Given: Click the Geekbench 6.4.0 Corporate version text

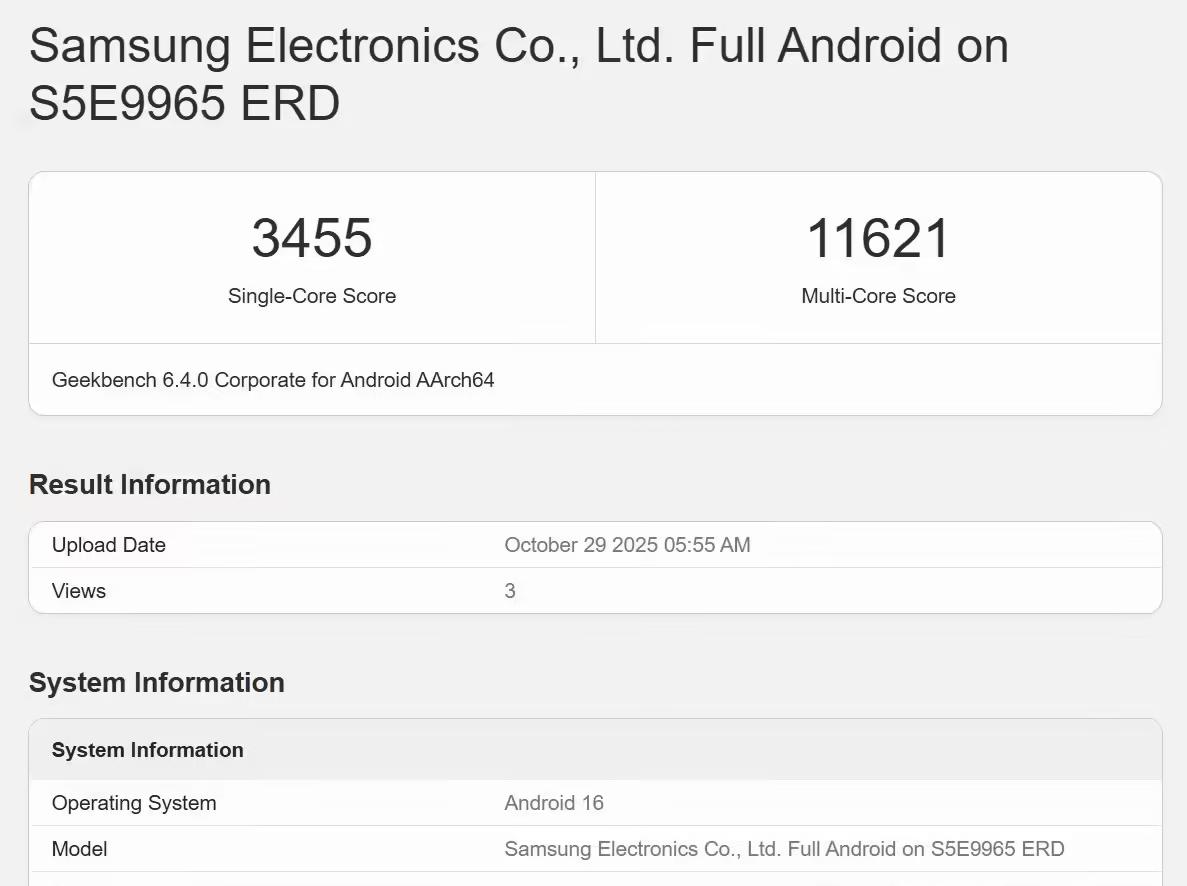Looking at the screenshot, I should coord(273,380).
